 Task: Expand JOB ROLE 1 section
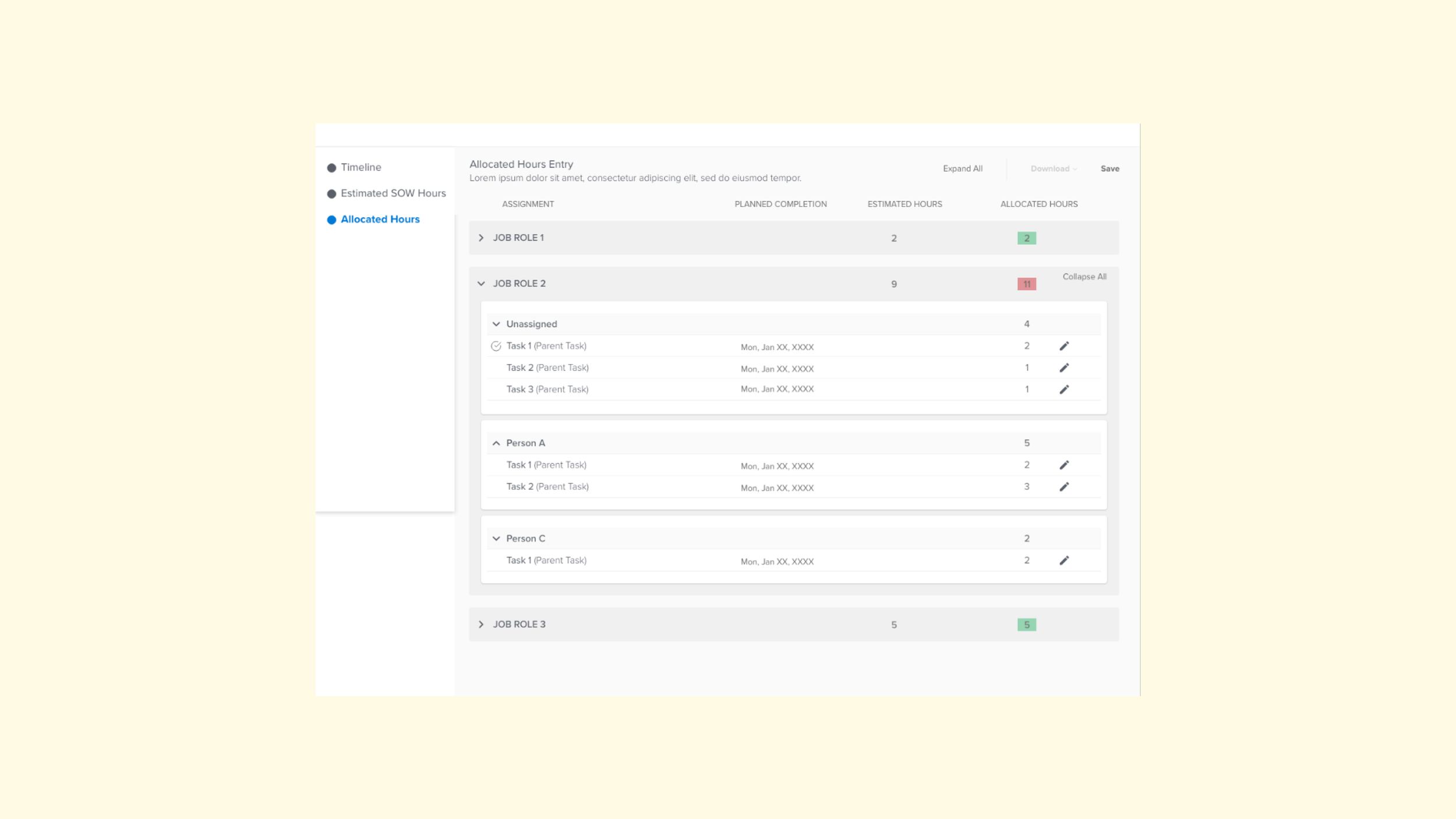tap(482, 238)
